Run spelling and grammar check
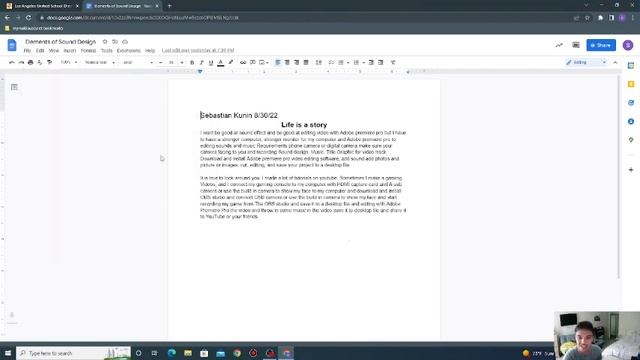640x360 pixels. coord(40,62)
